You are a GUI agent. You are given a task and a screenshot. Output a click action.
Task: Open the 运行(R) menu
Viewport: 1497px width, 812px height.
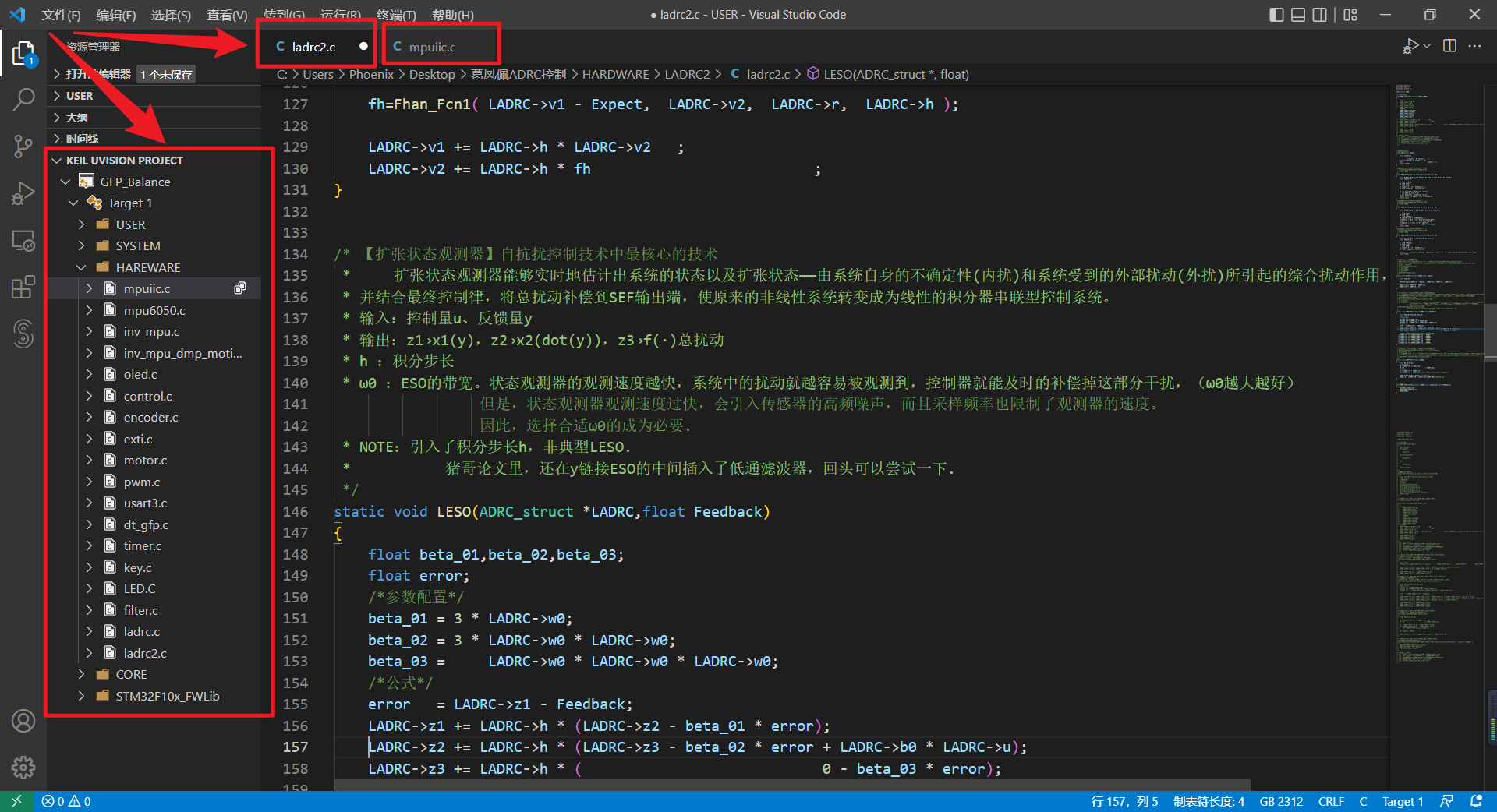point(339,14)
